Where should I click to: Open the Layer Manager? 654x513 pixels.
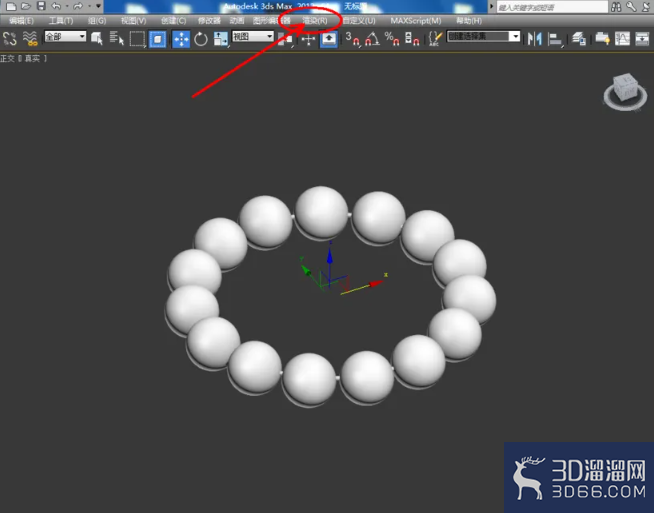tap(579, 39)
